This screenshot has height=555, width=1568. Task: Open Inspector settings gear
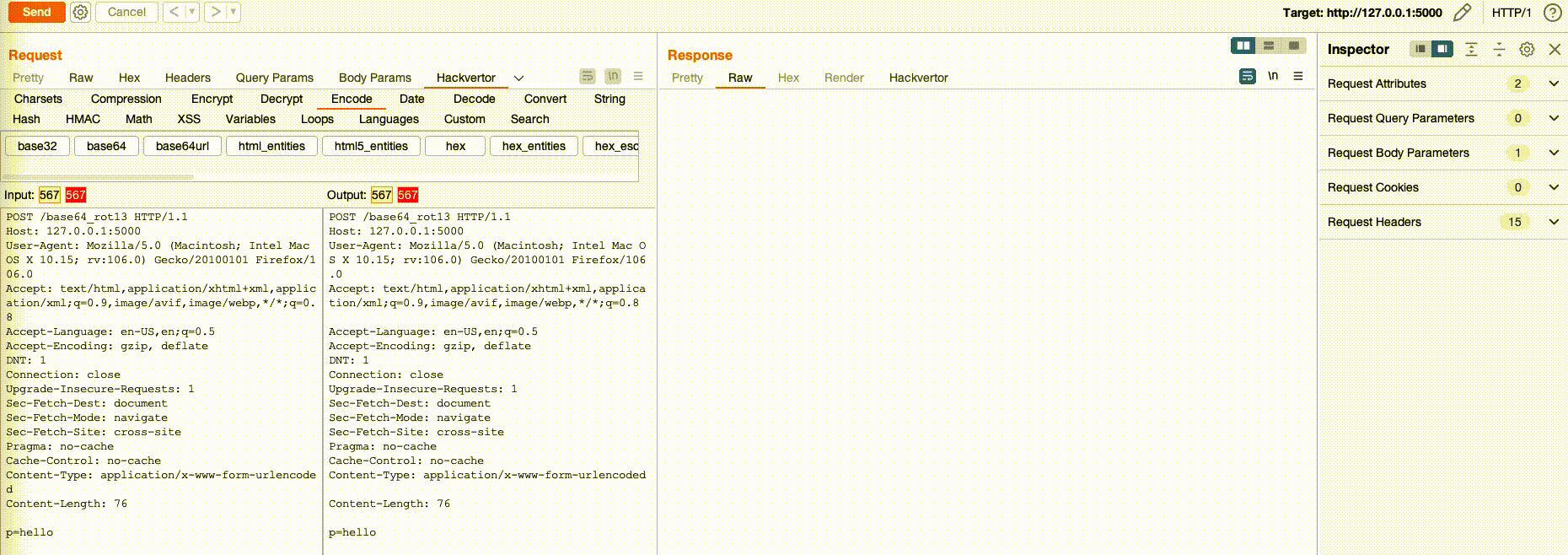(x=1527, y=49)
